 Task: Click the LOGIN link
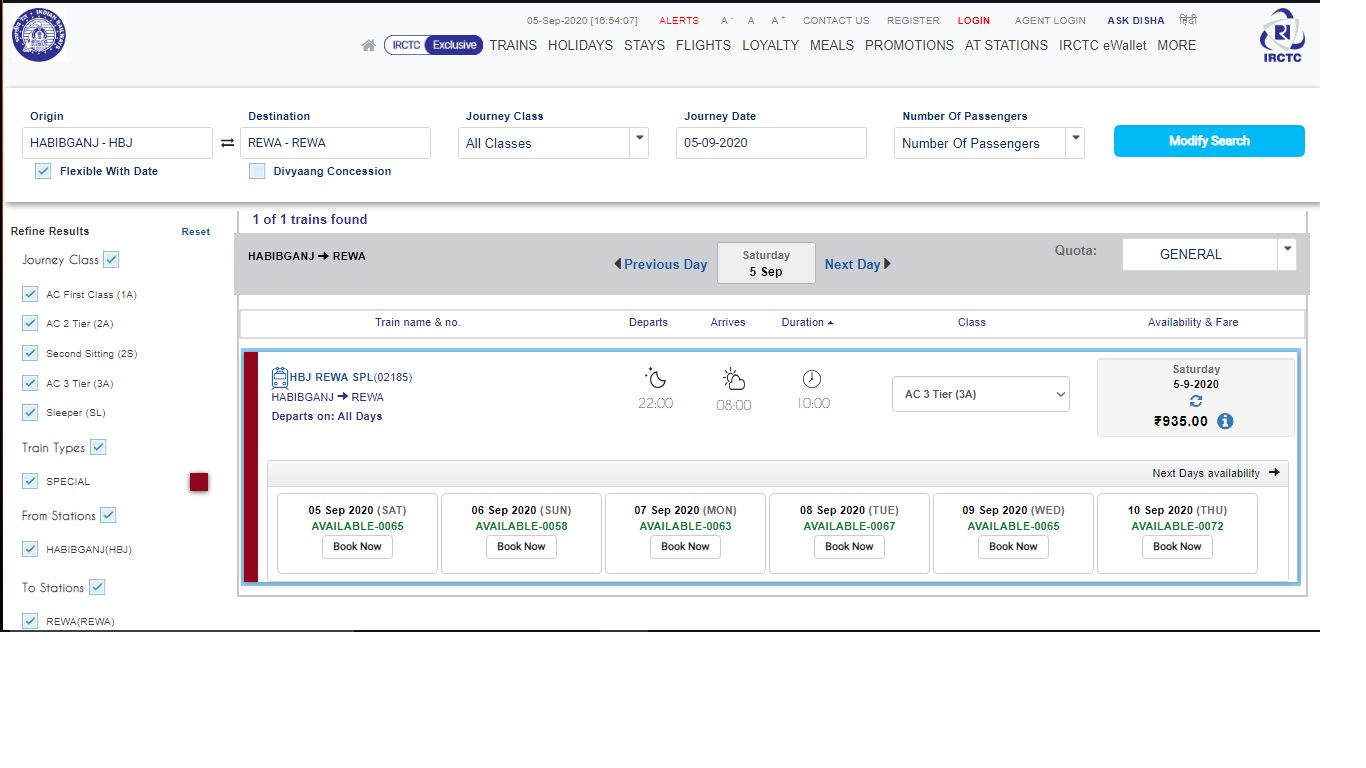click(974, 21)
